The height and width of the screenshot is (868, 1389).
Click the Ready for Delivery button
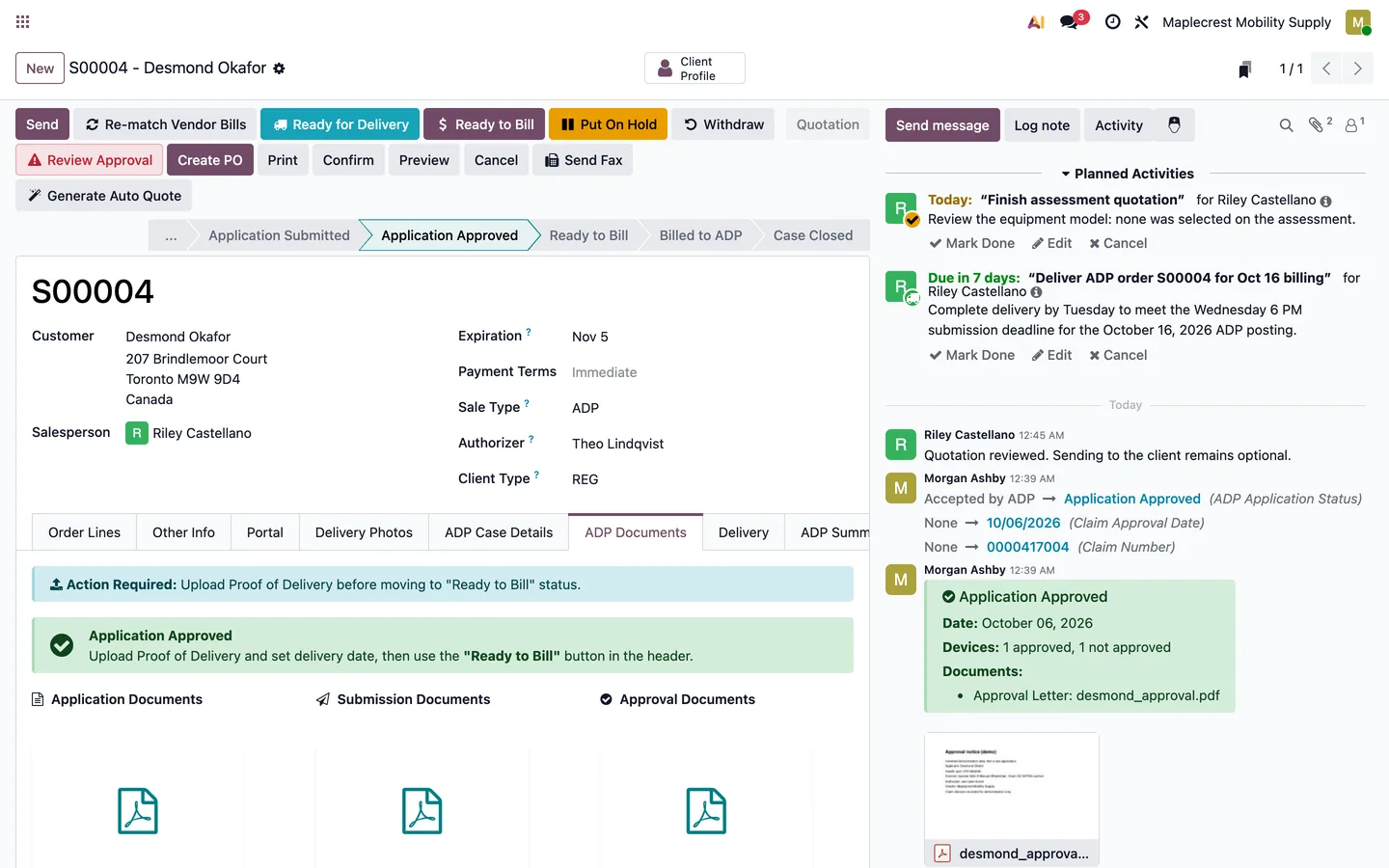point(340,124)
